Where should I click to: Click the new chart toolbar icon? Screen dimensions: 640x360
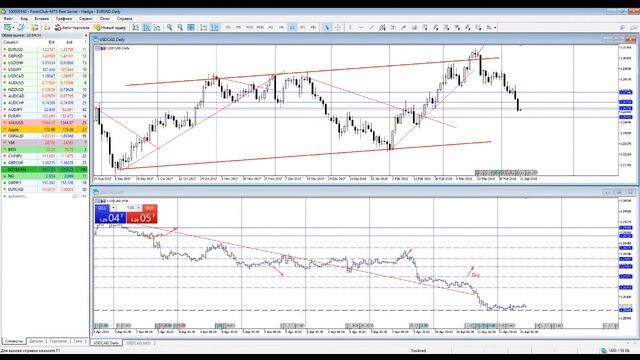[x=7, y=27]
